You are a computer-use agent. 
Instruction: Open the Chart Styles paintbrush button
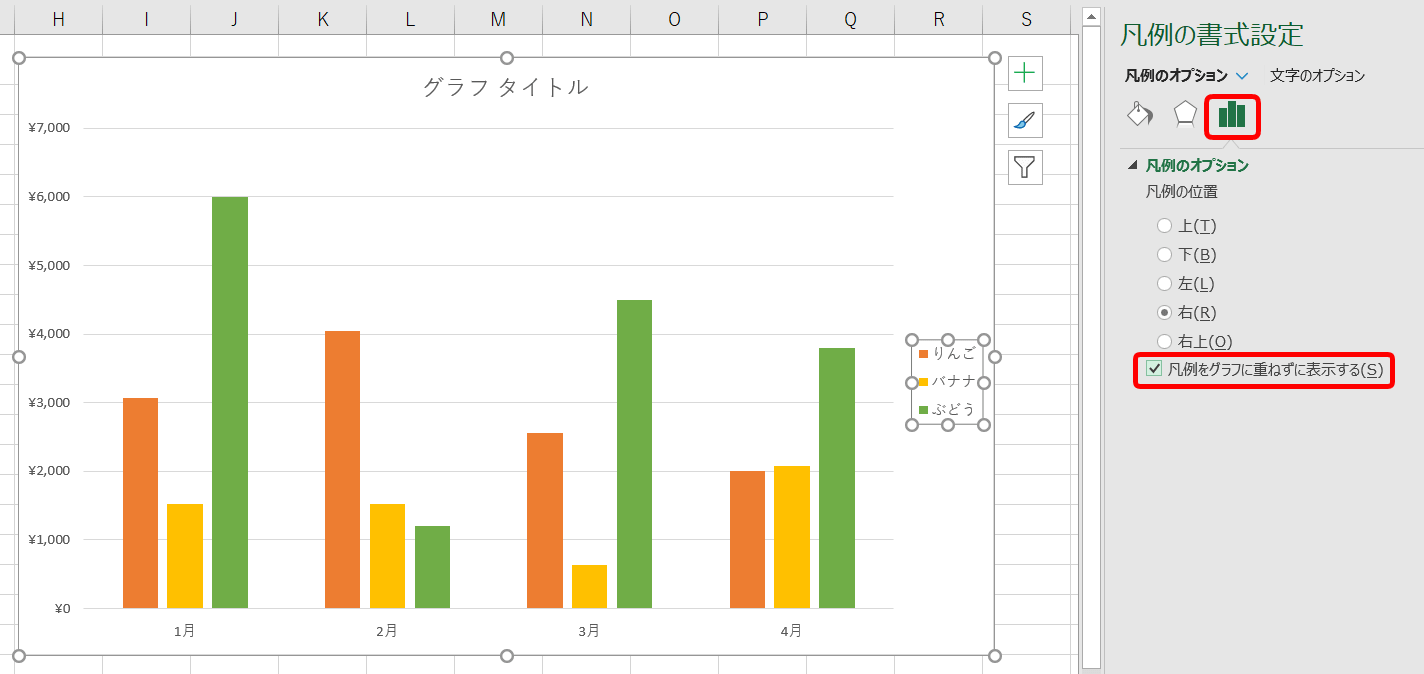point(1025,120)
